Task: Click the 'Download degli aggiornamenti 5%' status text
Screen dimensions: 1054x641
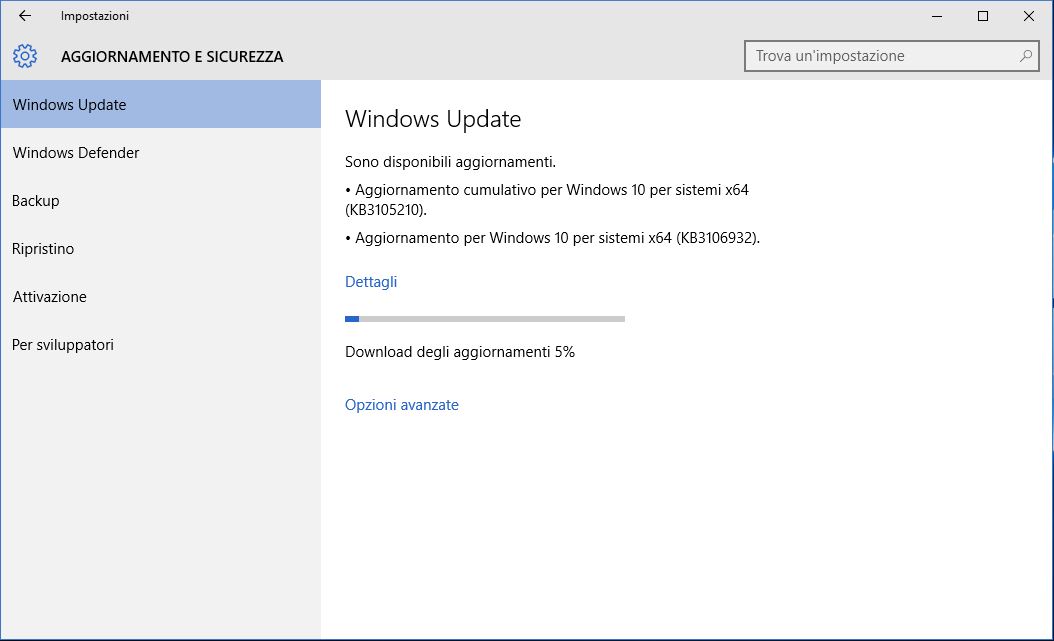Action: [x=460, y=352]
